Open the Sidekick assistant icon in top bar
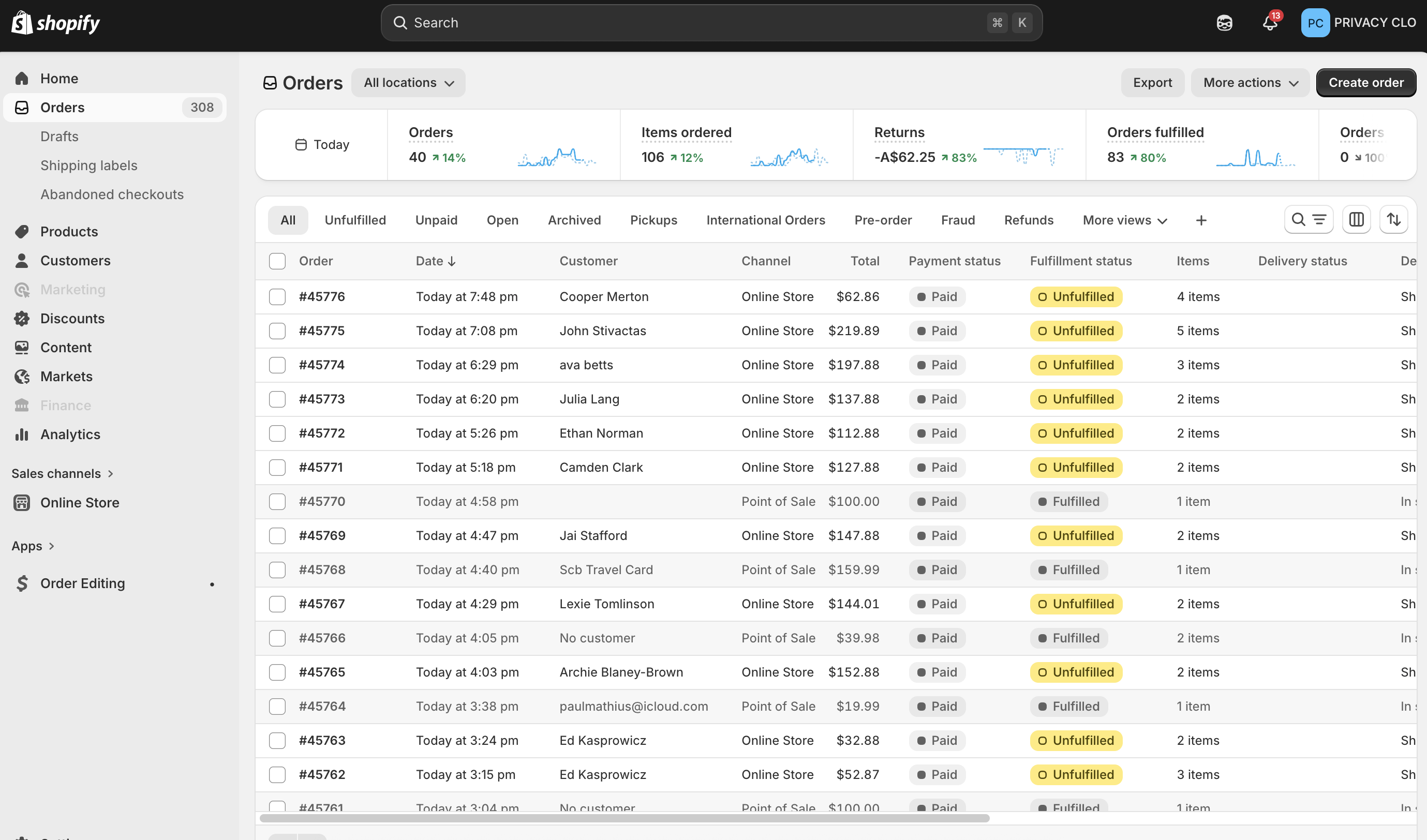 point(1224,23)
